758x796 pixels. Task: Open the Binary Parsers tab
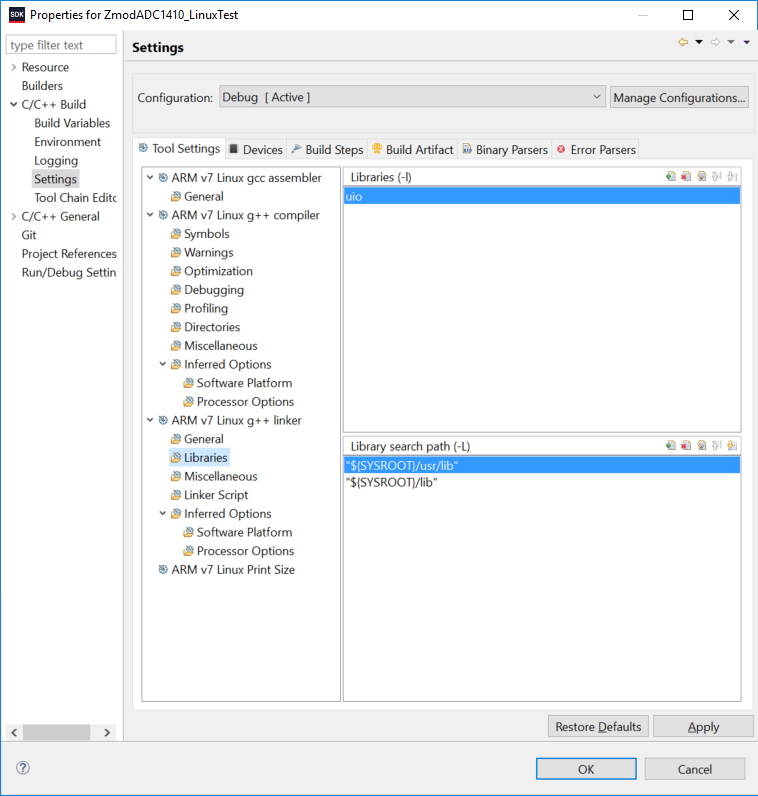[505, 149]
